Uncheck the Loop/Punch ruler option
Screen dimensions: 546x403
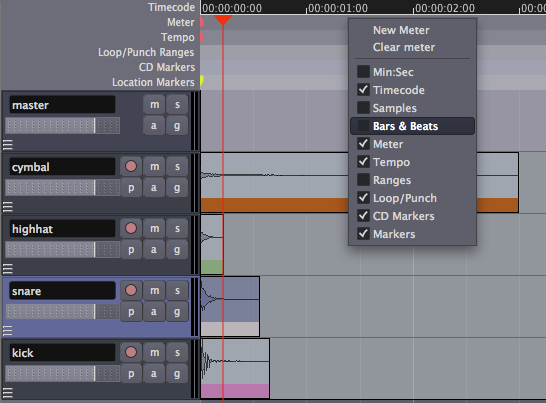tap(363, 198)
